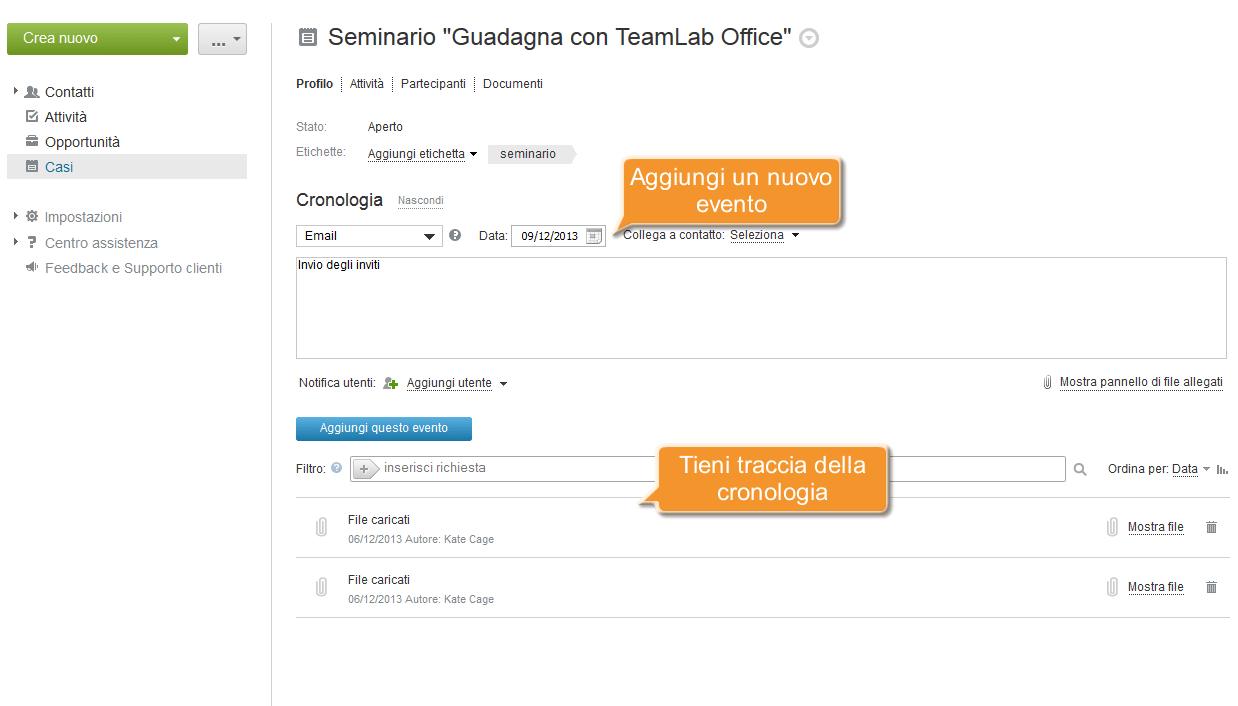The image size is (1238, 706).
Task: Click the help question mark next to Email
Action: [x=455, y=236]
